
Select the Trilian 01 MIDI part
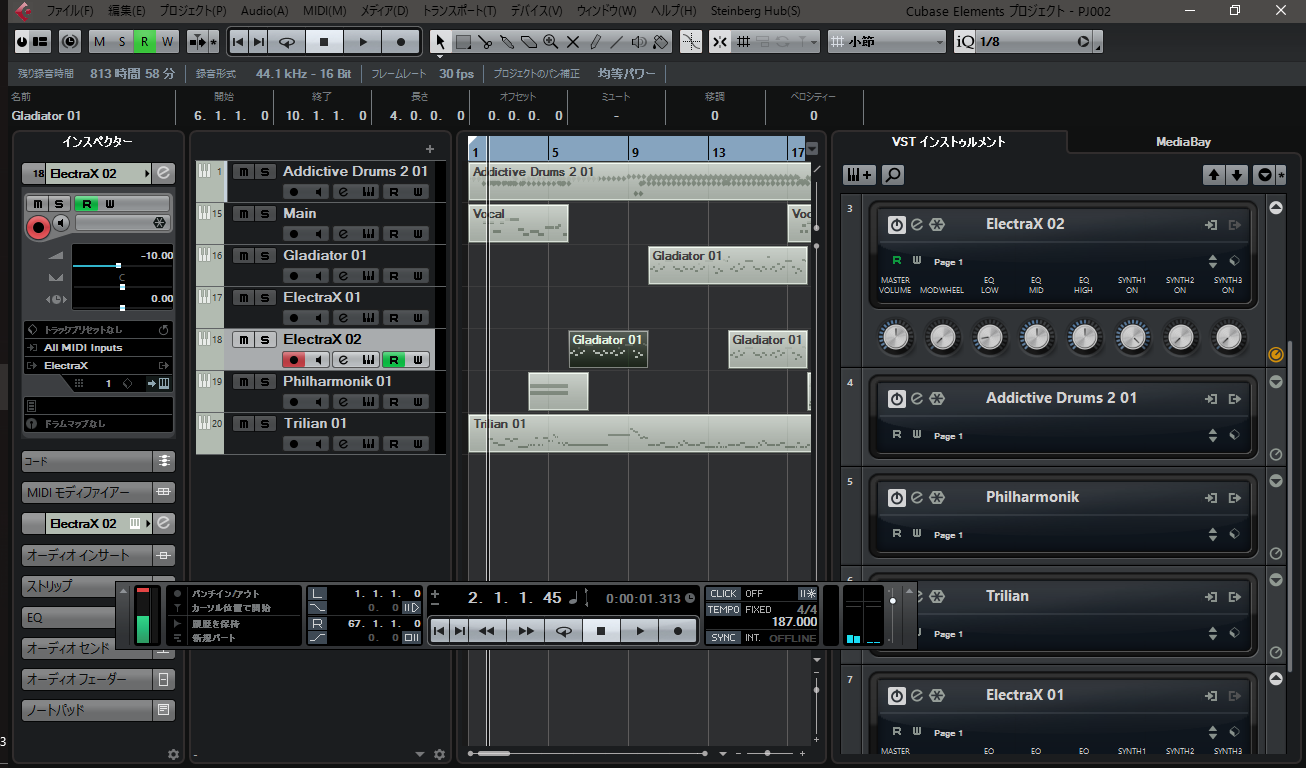[640, 434]
